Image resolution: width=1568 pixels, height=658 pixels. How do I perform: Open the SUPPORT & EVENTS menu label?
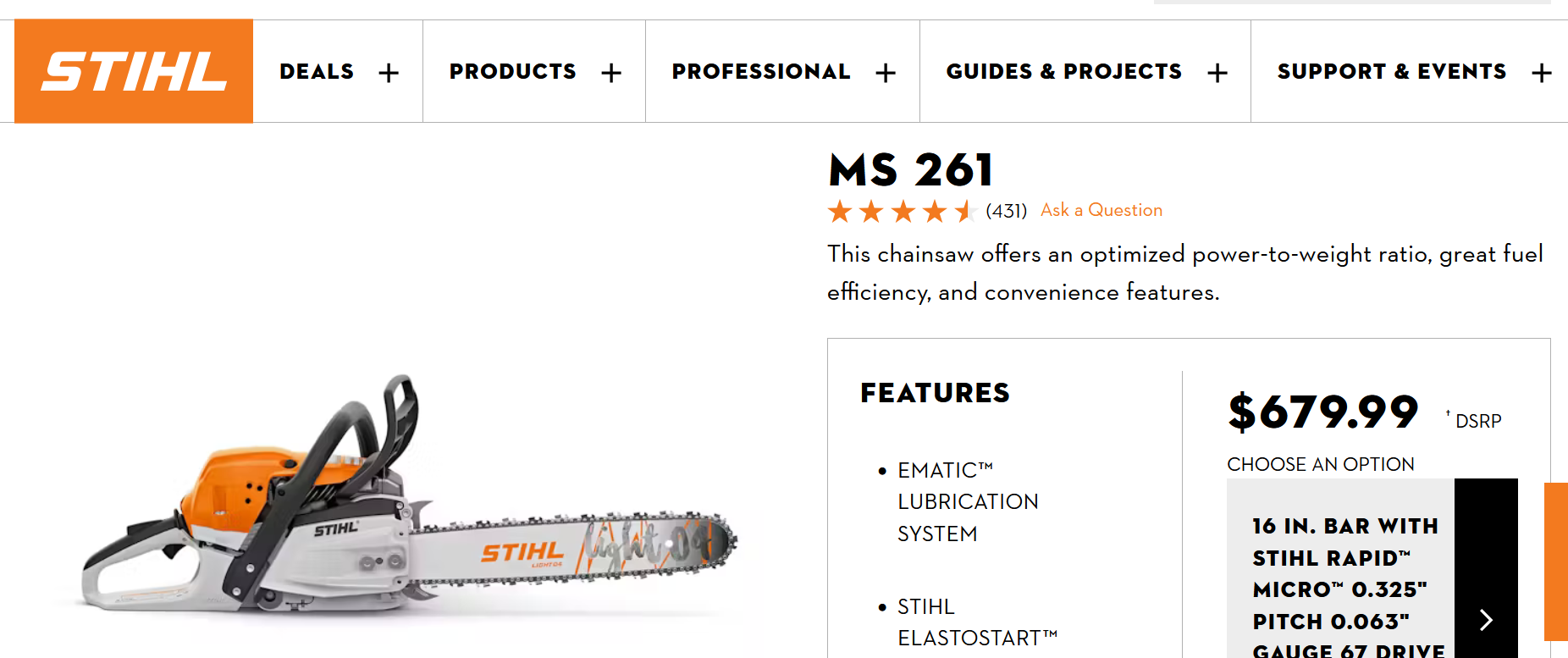[x=1391, y=72]
